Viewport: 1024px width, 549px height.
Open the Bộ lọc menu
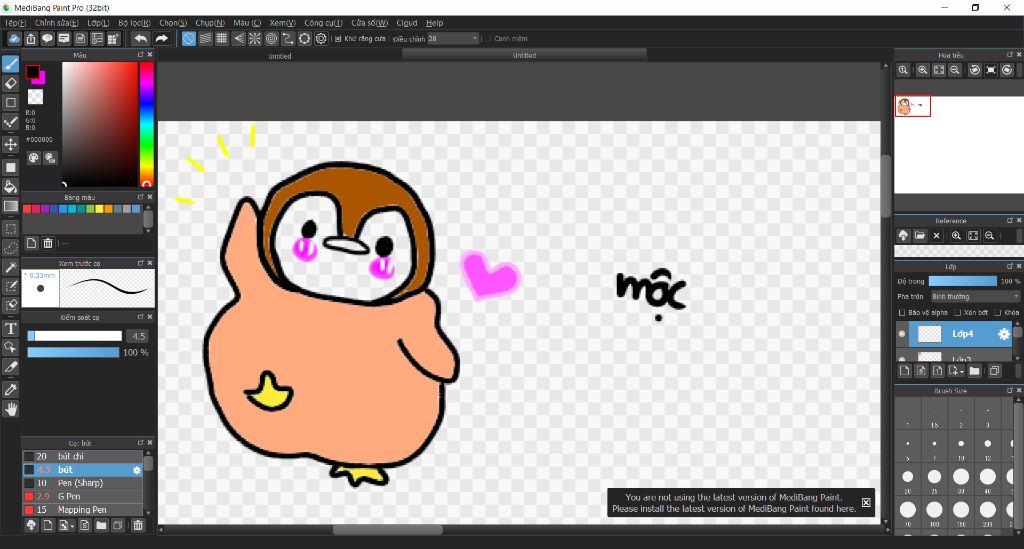click(x=134, y=23)
